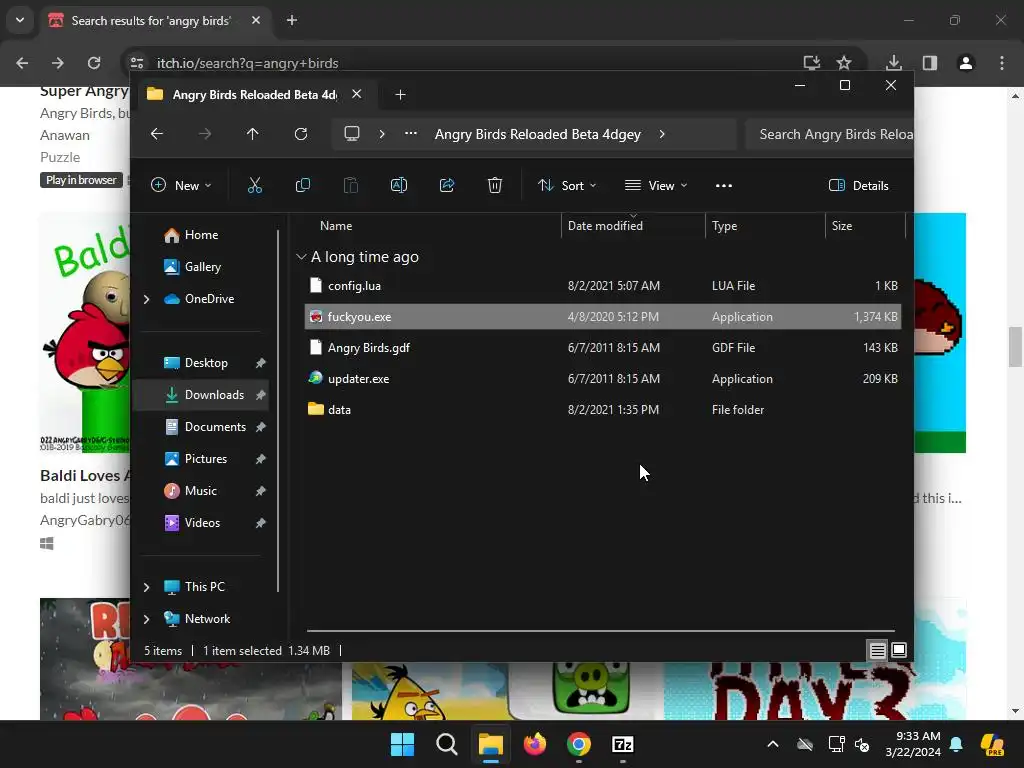This screenshot has height=768, width=1024.
Task: Expand This PC in navigation pane
Action: point(146,587)
